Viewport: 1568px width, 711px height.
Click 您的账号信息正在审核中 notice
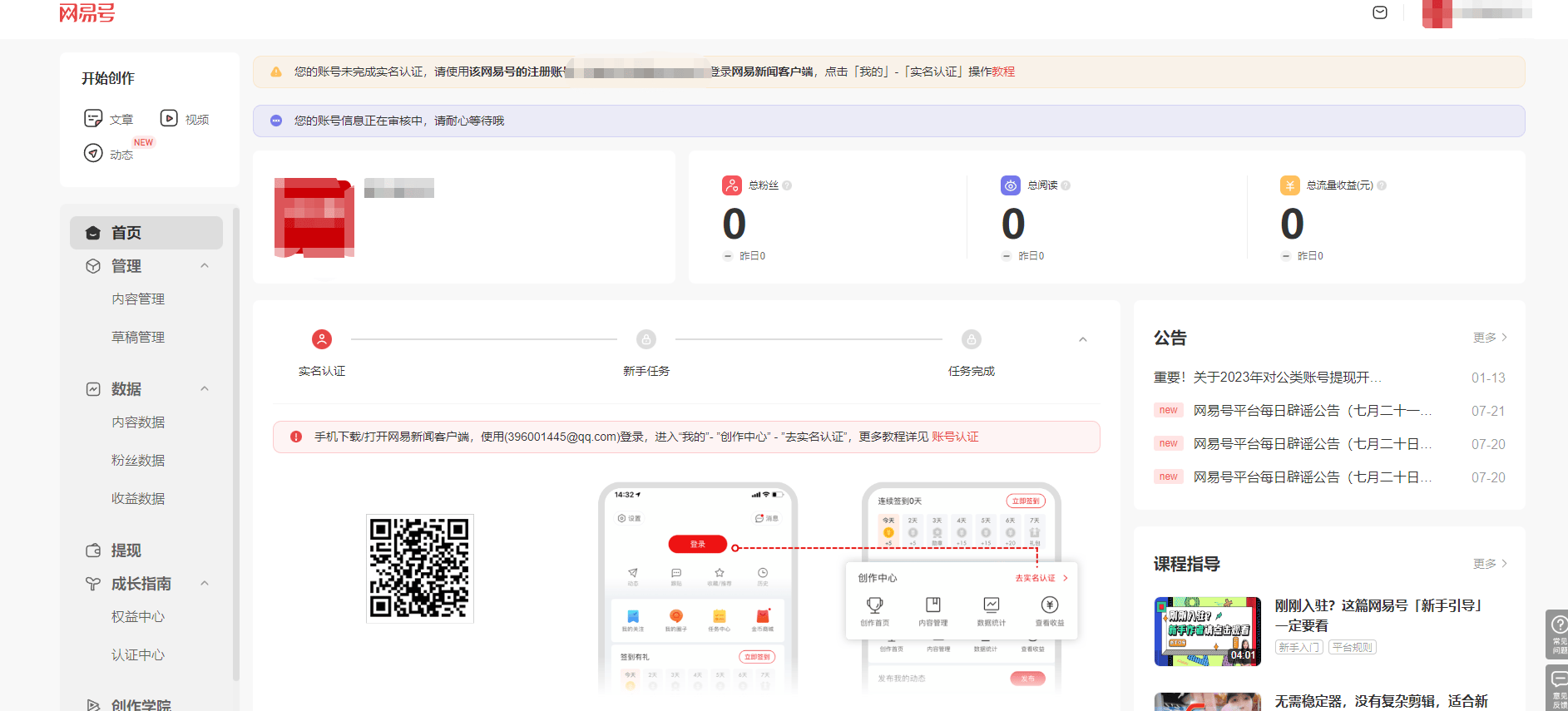pyautogui.click(x=398, y=121)
